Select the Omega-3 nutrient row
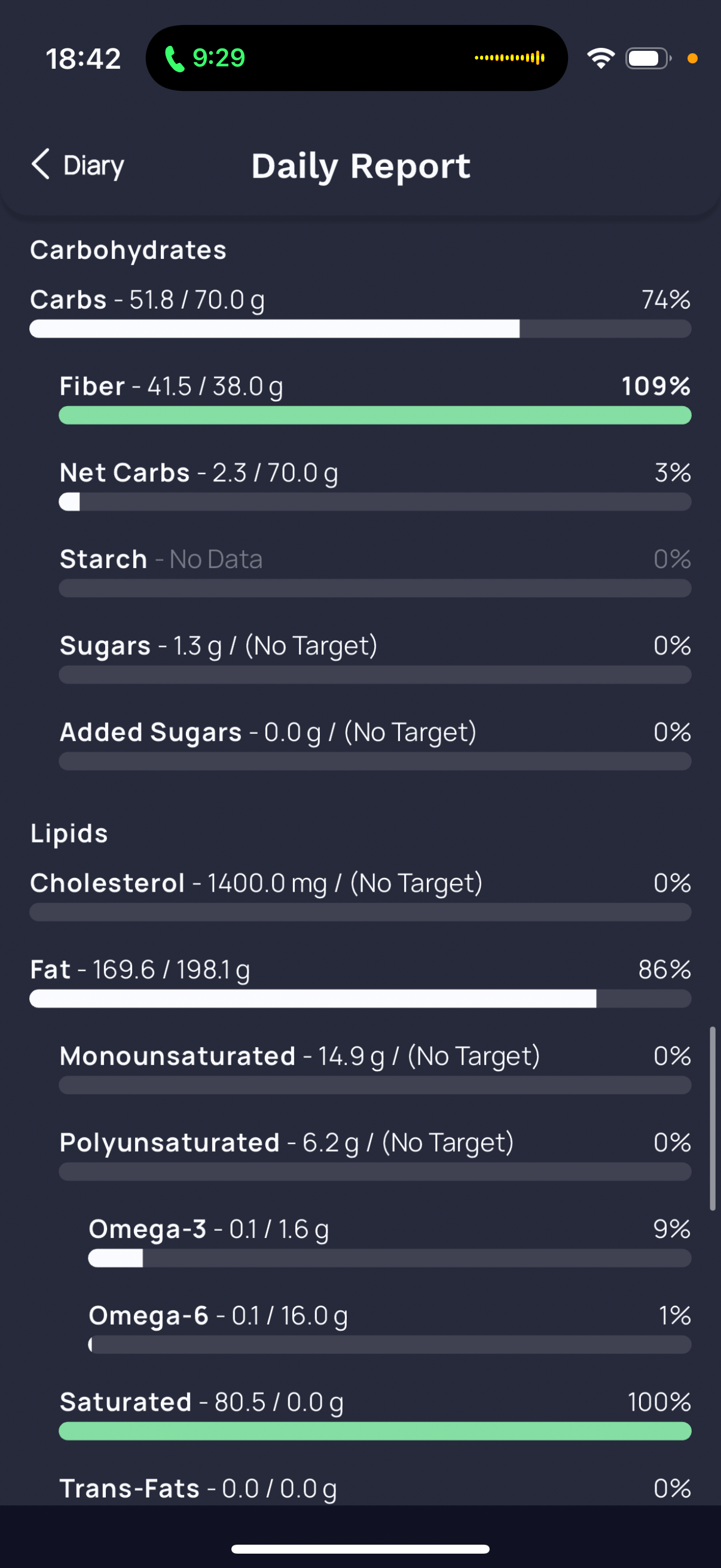The image size is (721, 1568). pos(389,1241)
